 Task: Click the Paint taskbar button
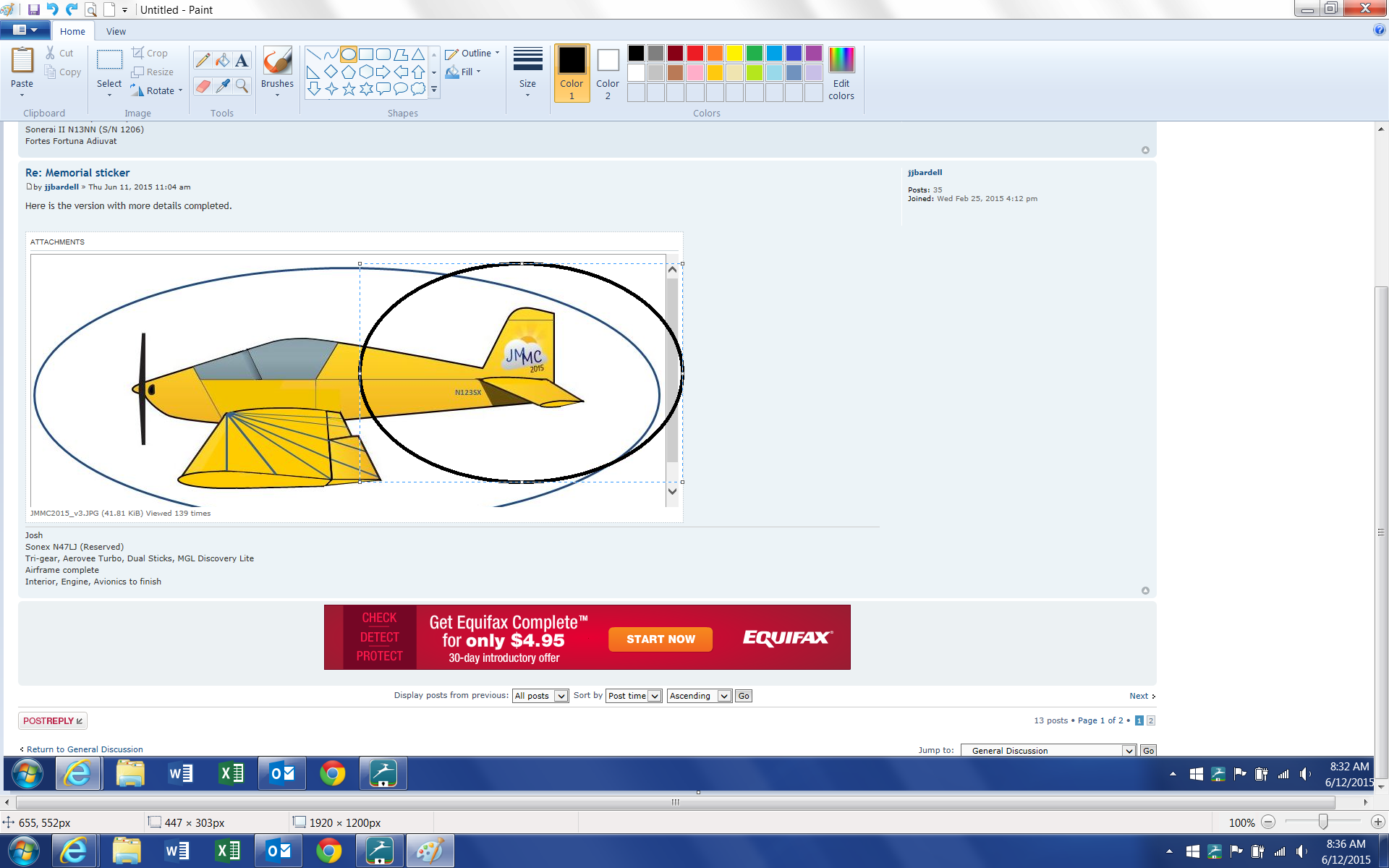(430, 851)
